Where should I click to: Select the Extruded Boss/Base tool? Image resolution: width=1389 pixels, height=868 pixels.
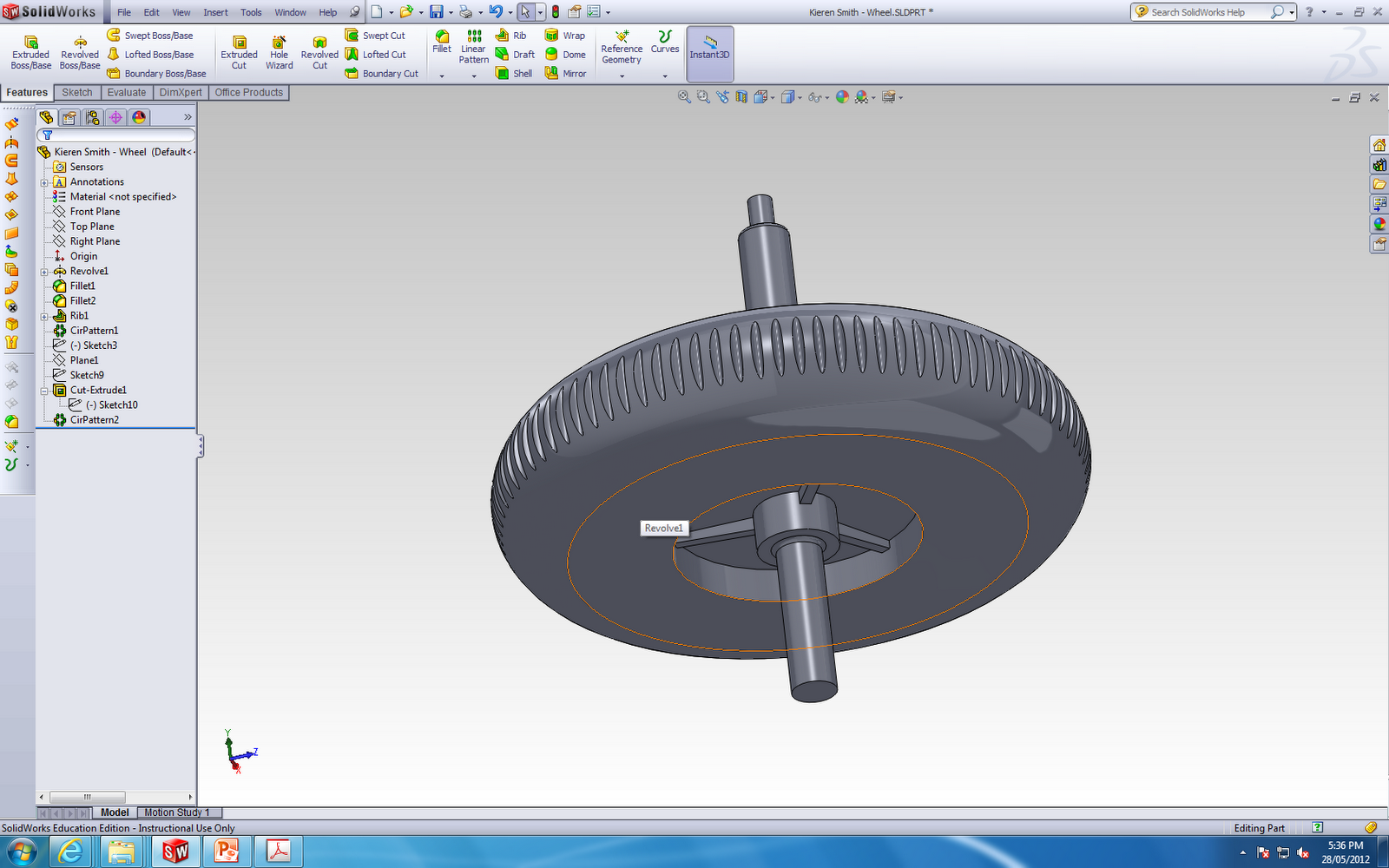tap(30, 52)
